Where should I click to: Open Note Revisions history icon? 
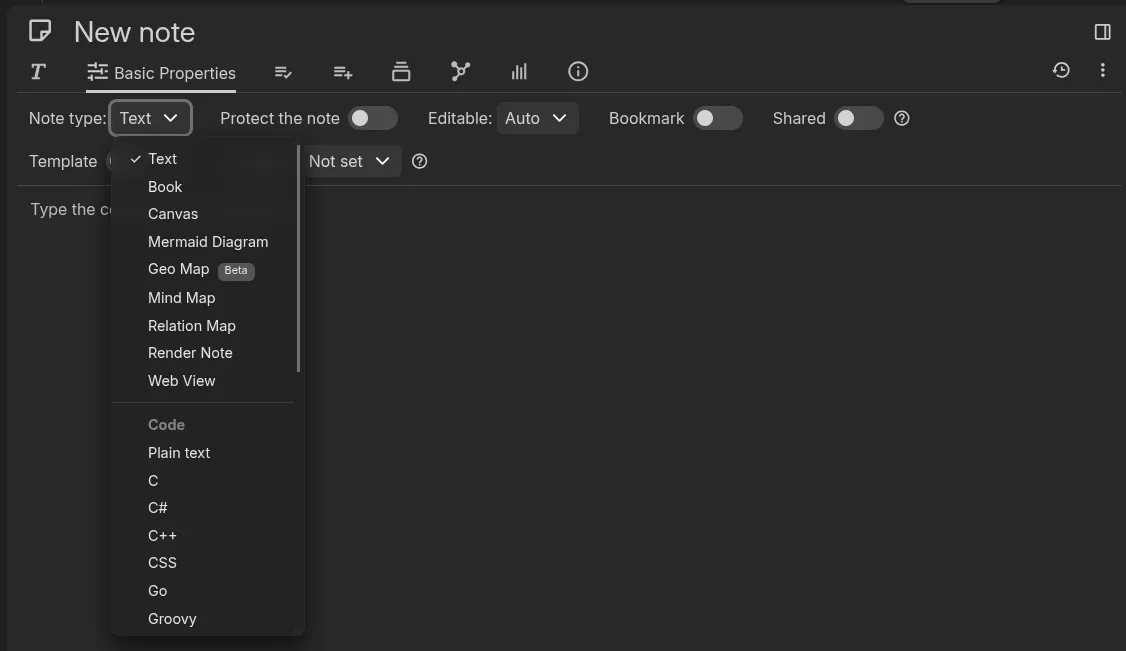1060,70
